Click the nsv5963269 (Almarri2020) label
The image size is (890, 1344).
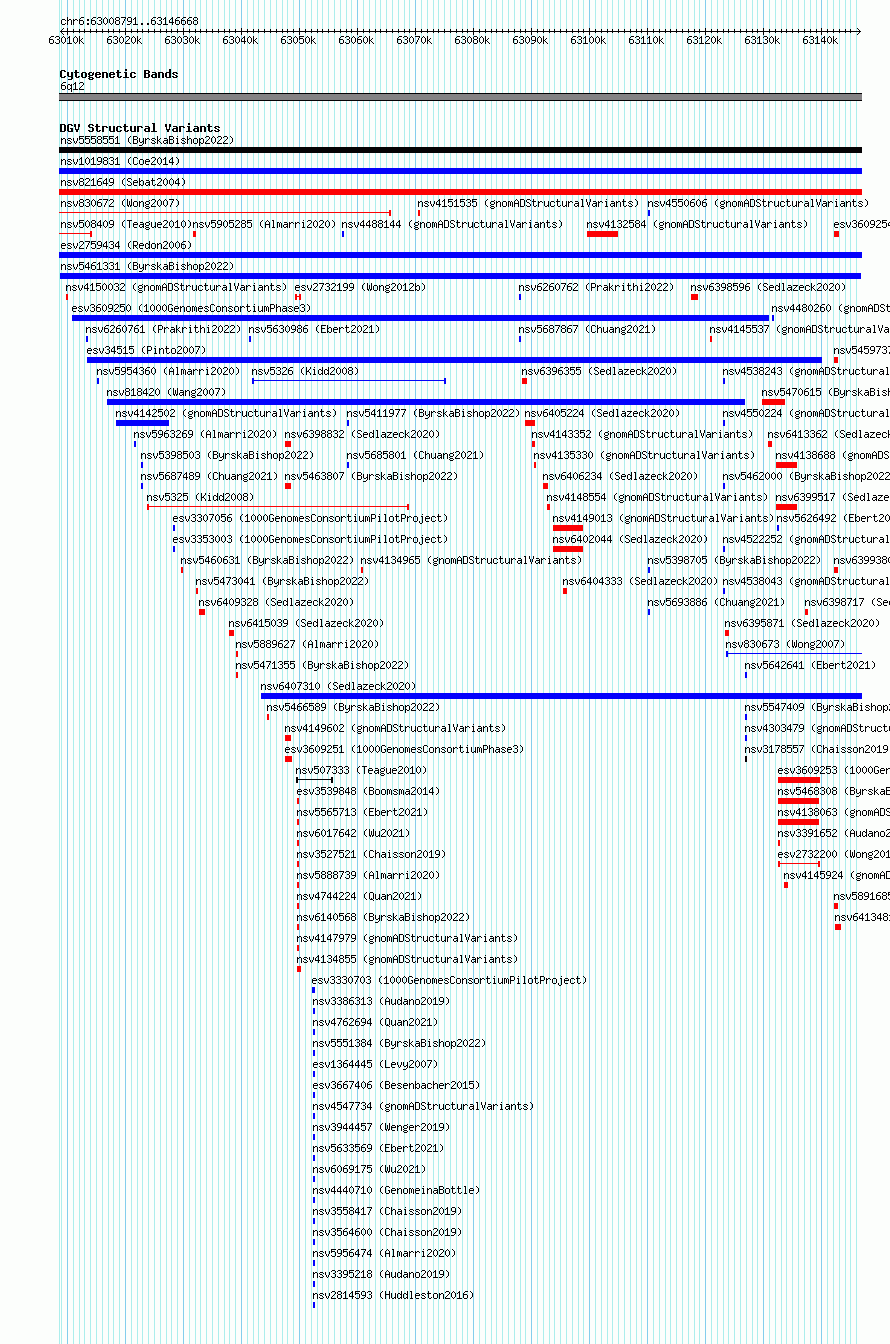pos(205,434)
